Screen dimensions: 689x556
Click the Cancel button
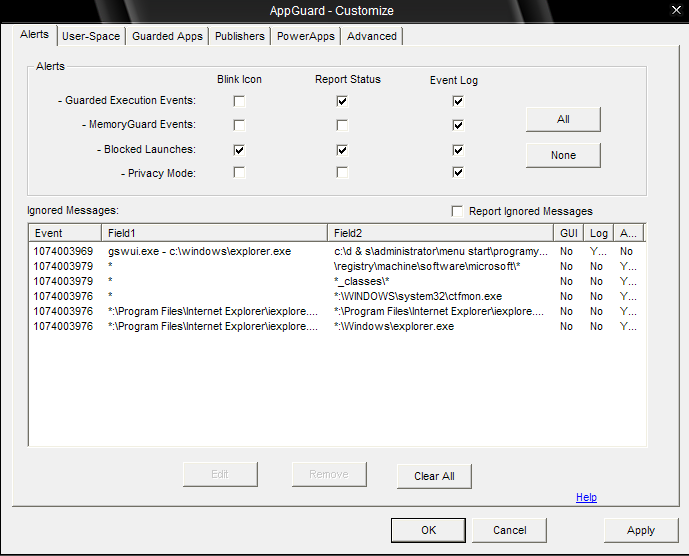(510, 530)
